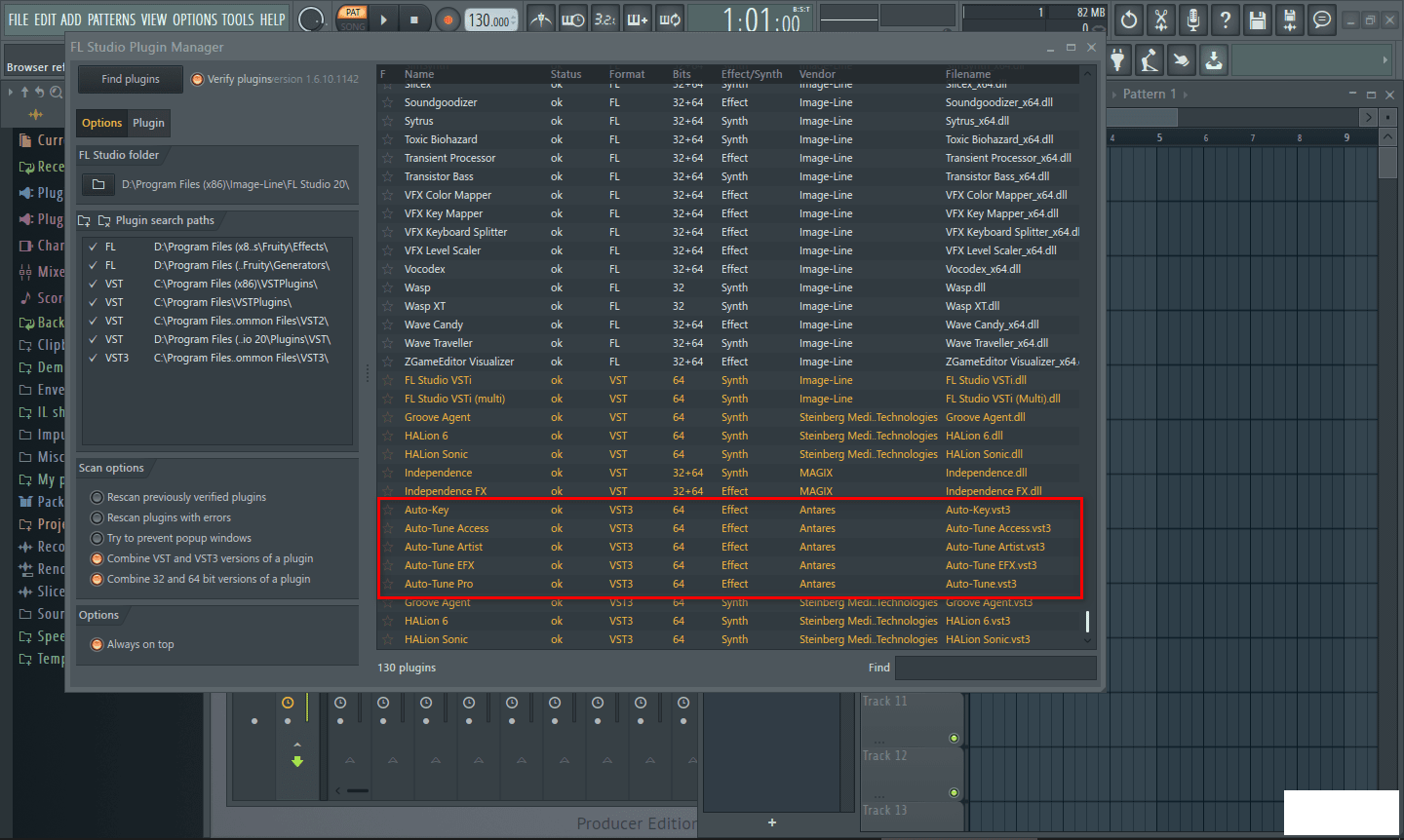This screenshot has height=840, width=1404.
Task: Toggle the 3-2-1 recording countdown
Action: [x=605, y=19]
